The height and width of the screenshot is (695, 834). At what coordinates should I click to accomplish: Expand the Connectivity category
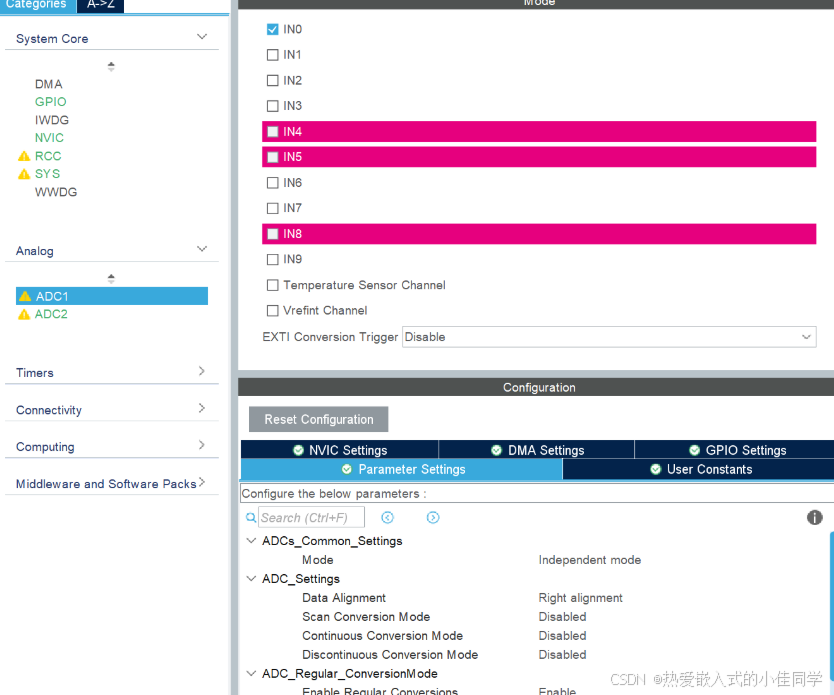(202, 408)
